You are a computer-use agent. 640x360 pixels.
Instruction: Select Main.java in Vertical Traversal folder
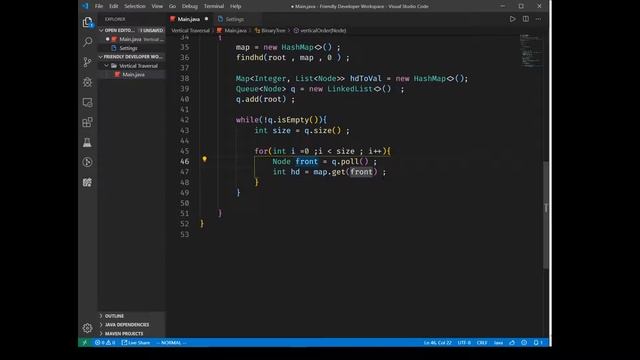(x=131, y=75)
